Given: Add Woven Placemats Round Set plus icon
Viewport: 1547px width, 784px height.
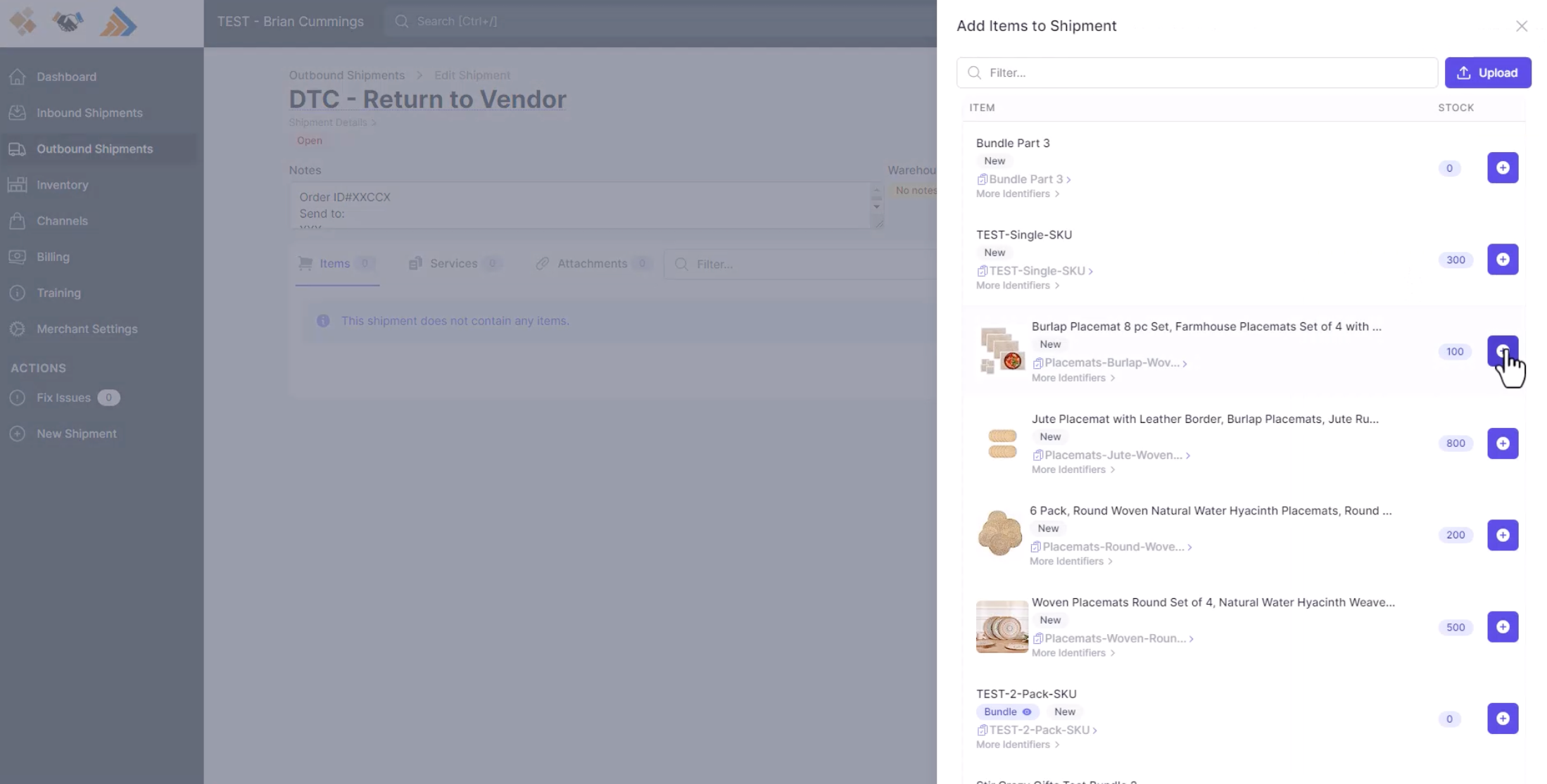Looking at the screenshot, I should pos(1502,627).
